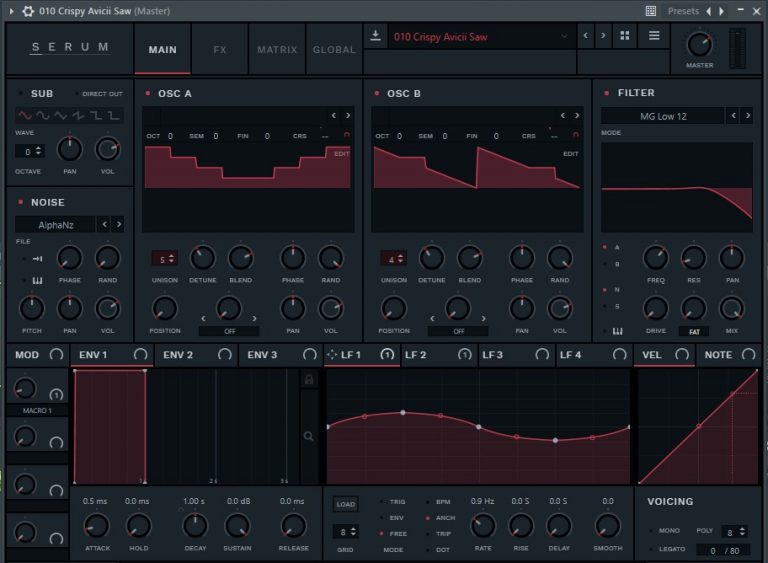Open the hamburger menu icon
The width and height of the screenshot is (768, 563).
[654, 36]
